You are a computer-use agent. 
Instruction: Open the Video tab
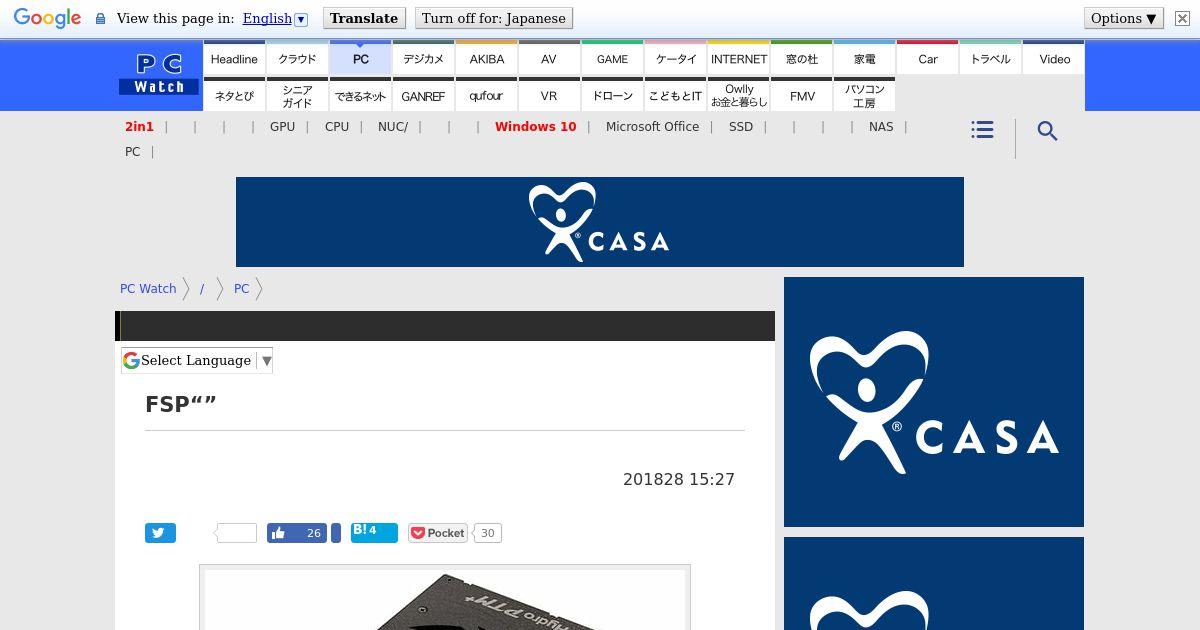(1054, 58)
